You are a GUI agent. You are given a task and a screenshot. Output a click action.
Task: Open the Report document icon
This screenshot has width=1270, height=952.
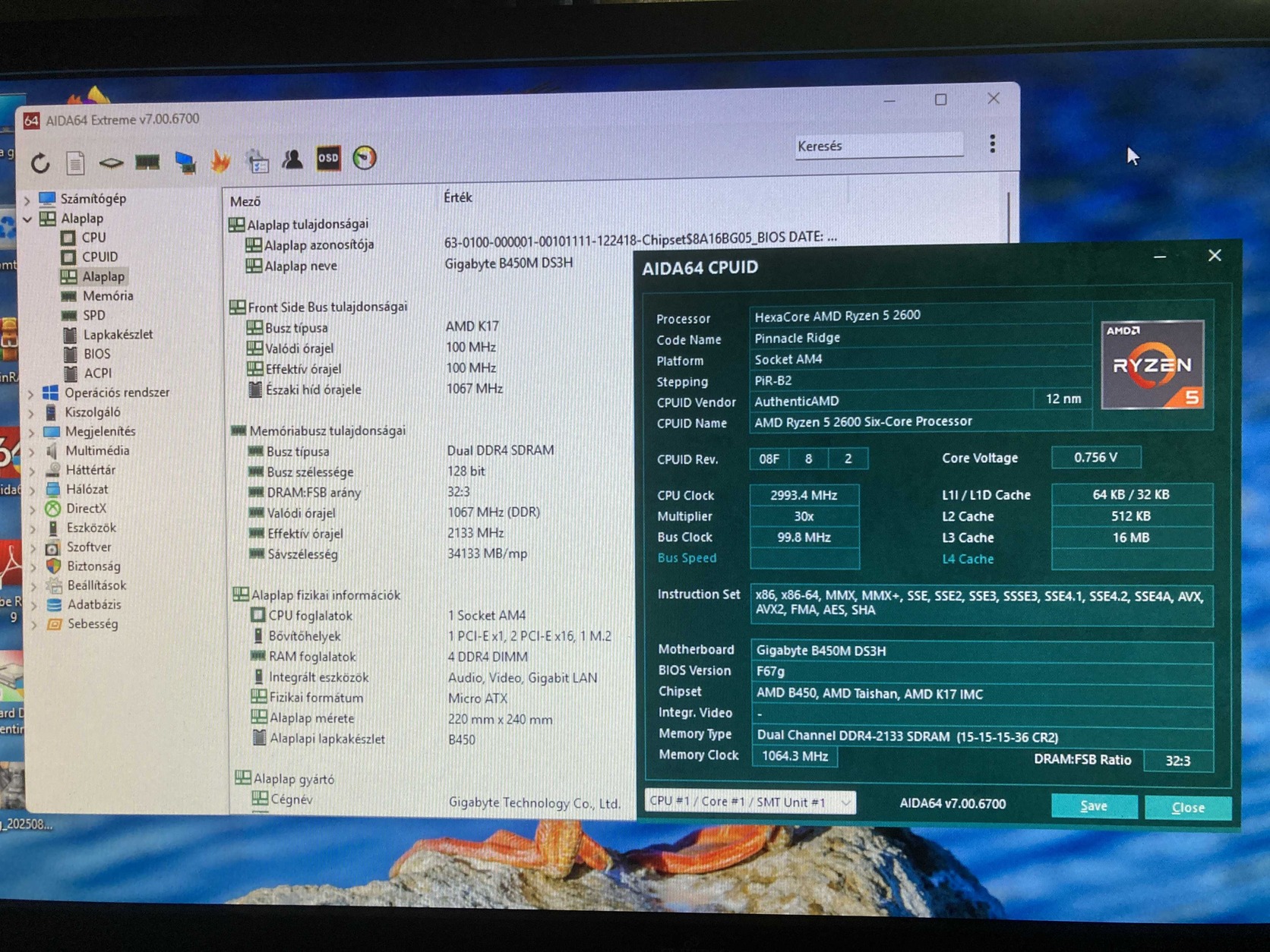coord(75,162)
